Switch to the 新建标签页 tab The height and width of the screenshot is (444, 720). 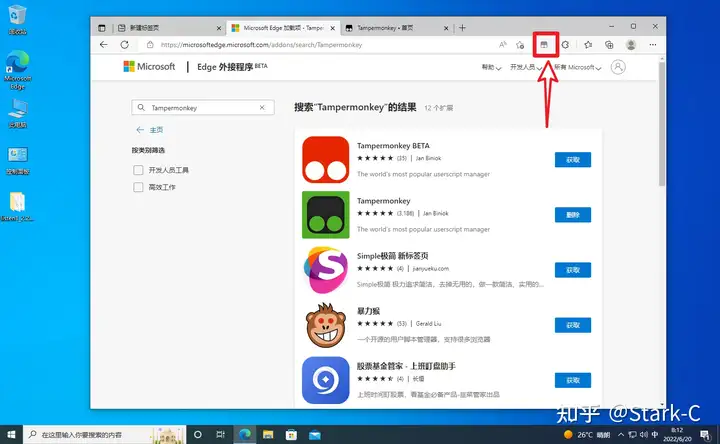(170, 28)
